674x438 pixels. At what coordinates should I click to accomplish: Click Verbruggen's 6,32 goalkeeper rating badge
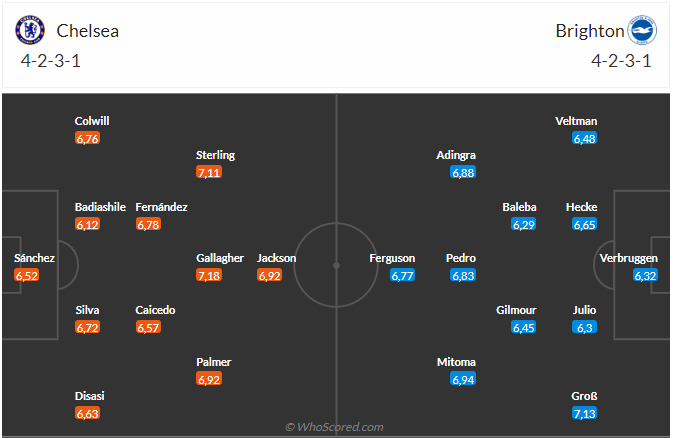(x=645, y=275)
